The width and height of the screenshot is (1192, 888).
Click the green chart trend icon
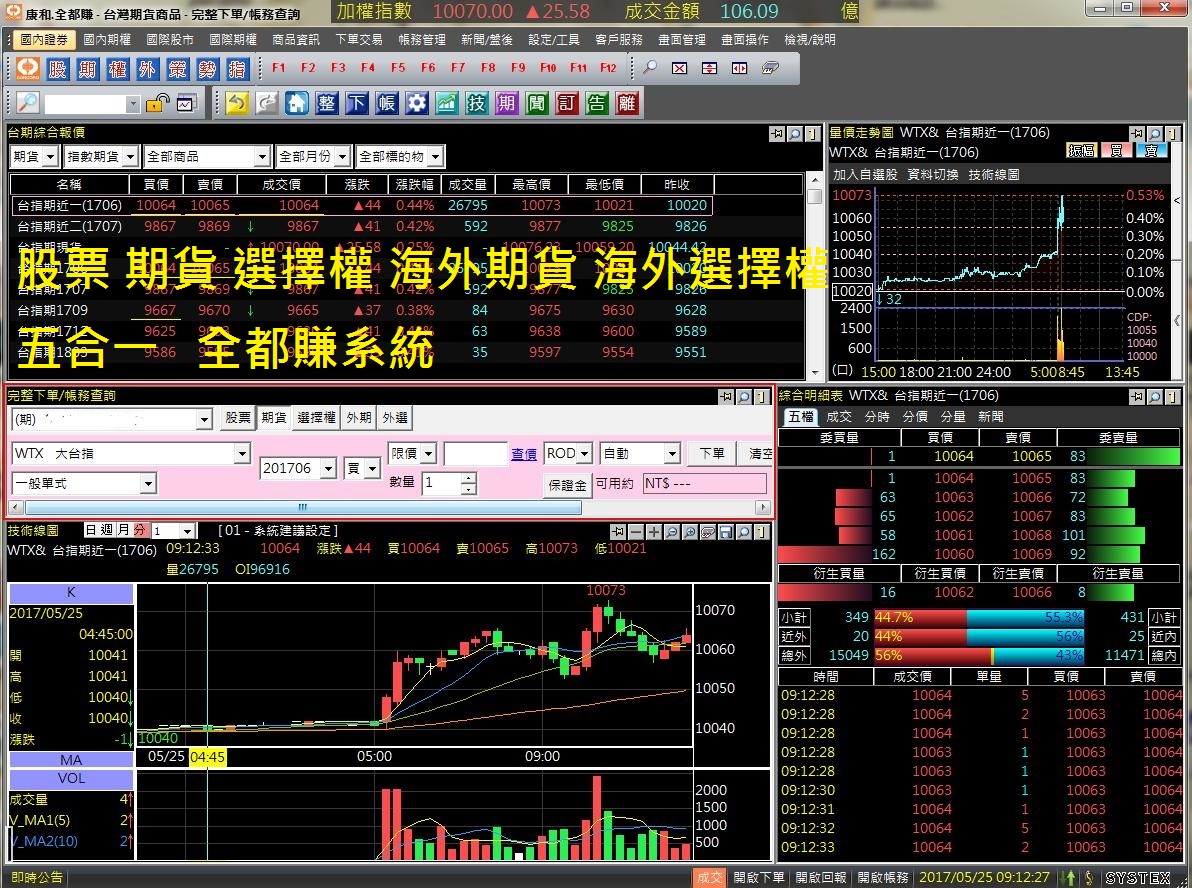446,103
